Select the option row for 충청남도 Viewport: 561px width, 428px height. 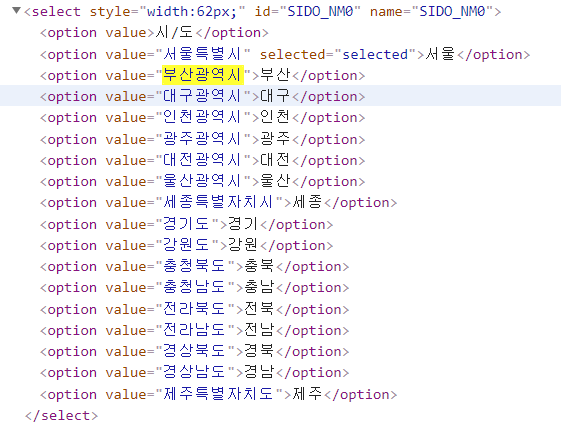[x=194, y=288]
